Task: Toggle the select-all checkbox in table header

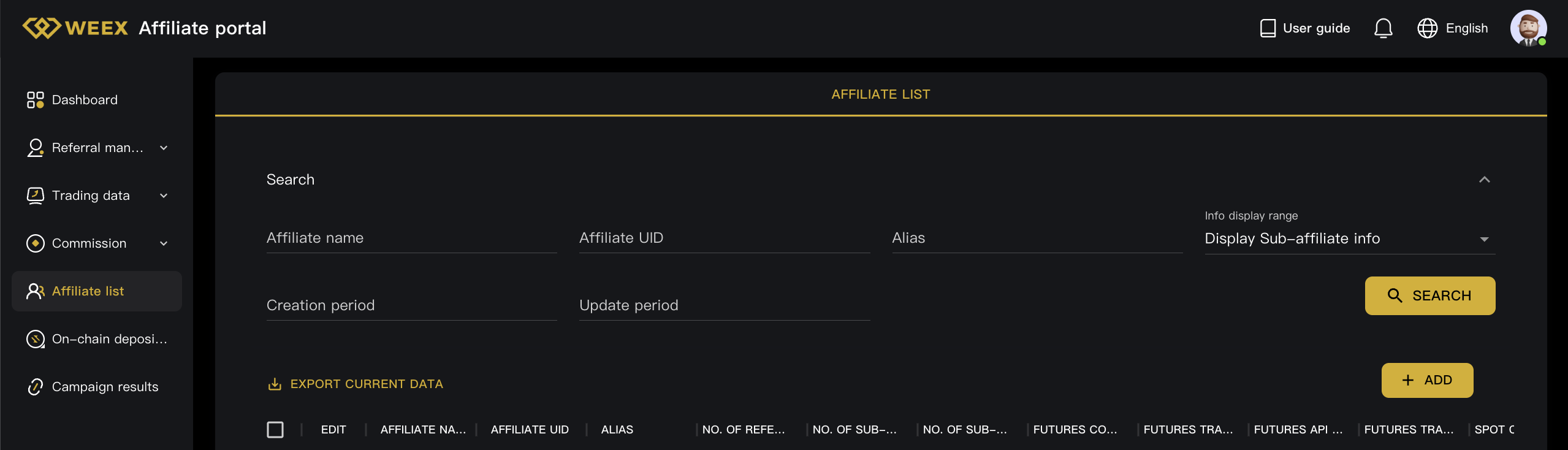Action: coord(275,430)
